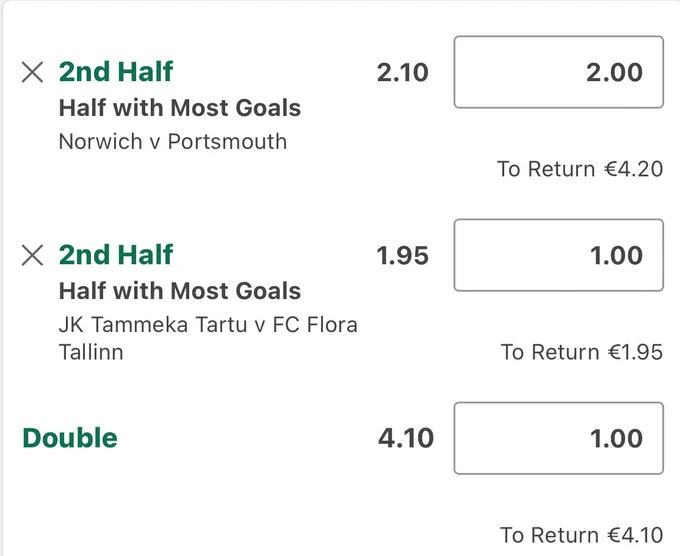680x556 pixels.
Task: Click the To Return €1.95 text
Action: click(582, 352)
